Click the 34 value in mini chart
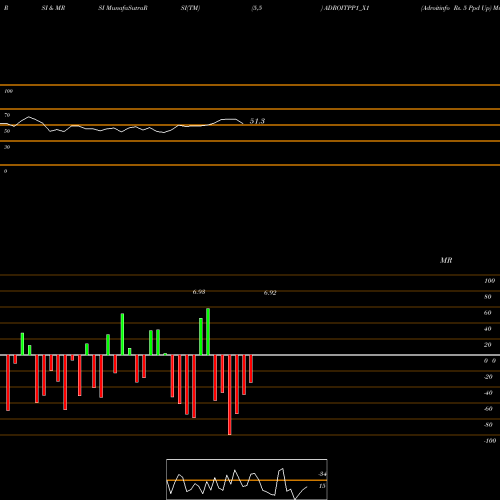The image size is (500, 500). [x=322, y=474]
